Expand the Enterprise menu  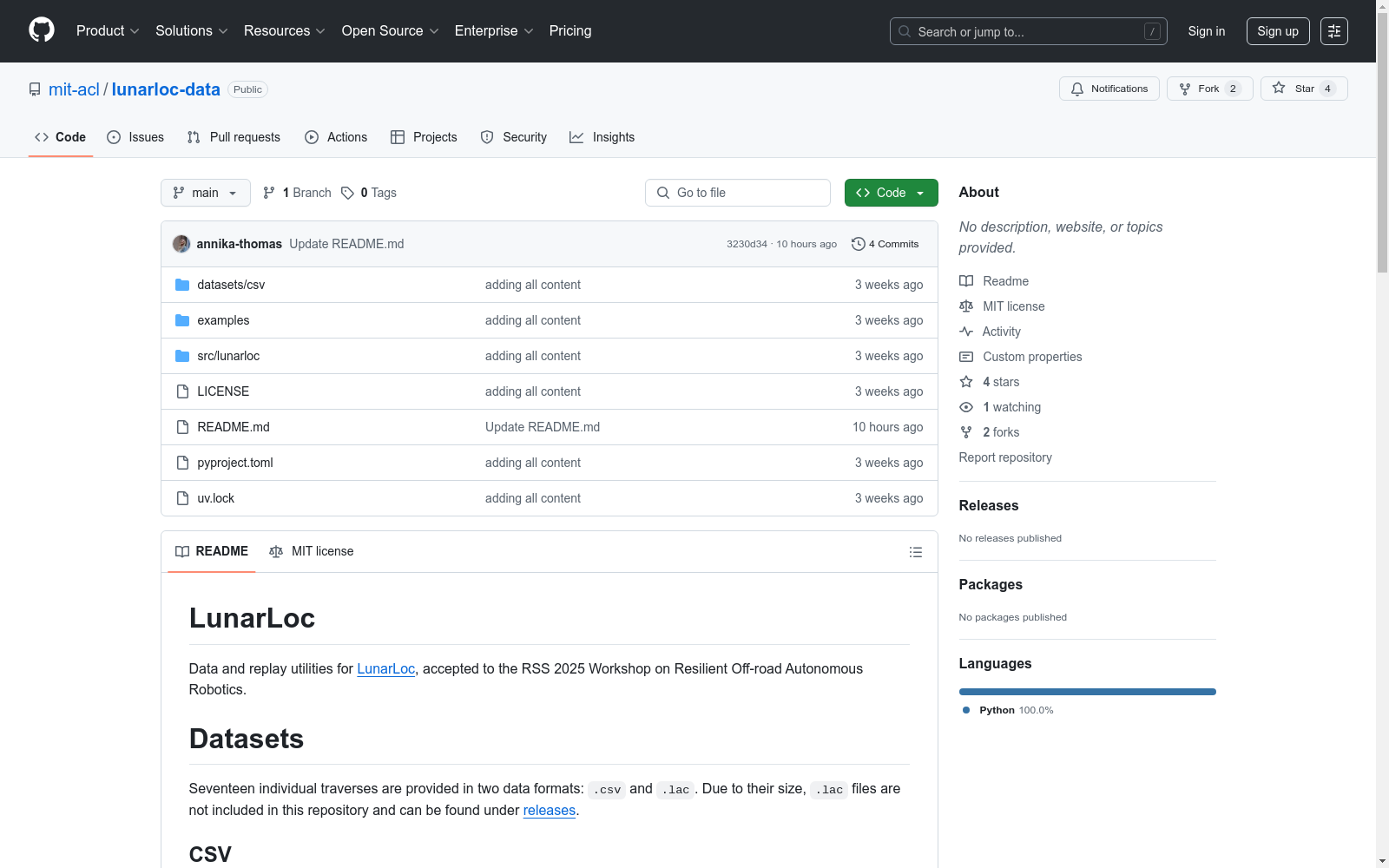click(494, 31)
